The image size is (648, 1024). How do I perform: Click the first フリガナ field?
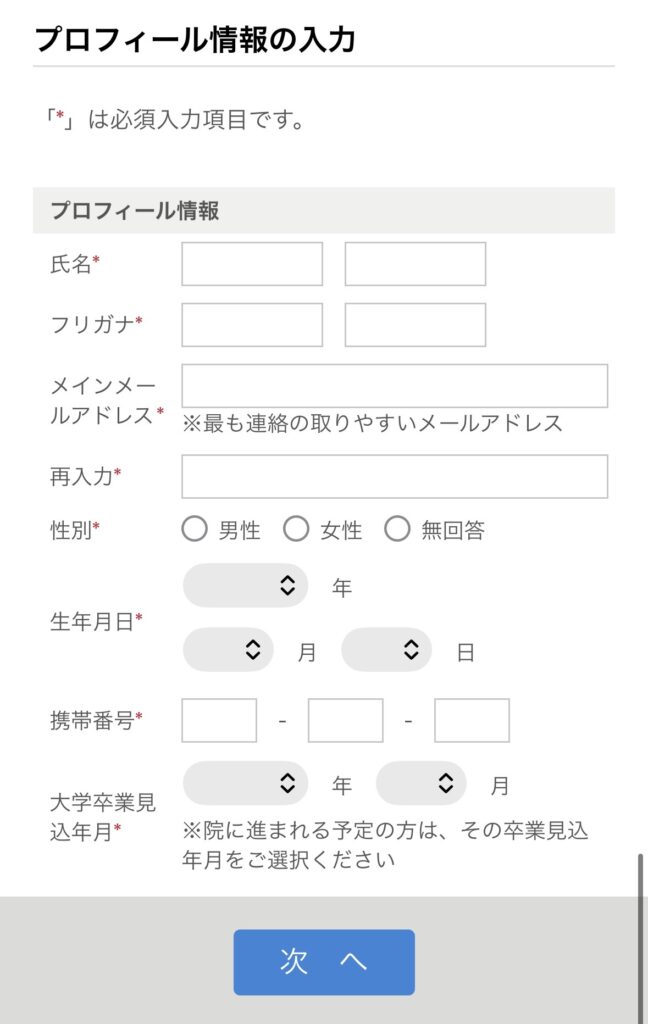[252, 325]
